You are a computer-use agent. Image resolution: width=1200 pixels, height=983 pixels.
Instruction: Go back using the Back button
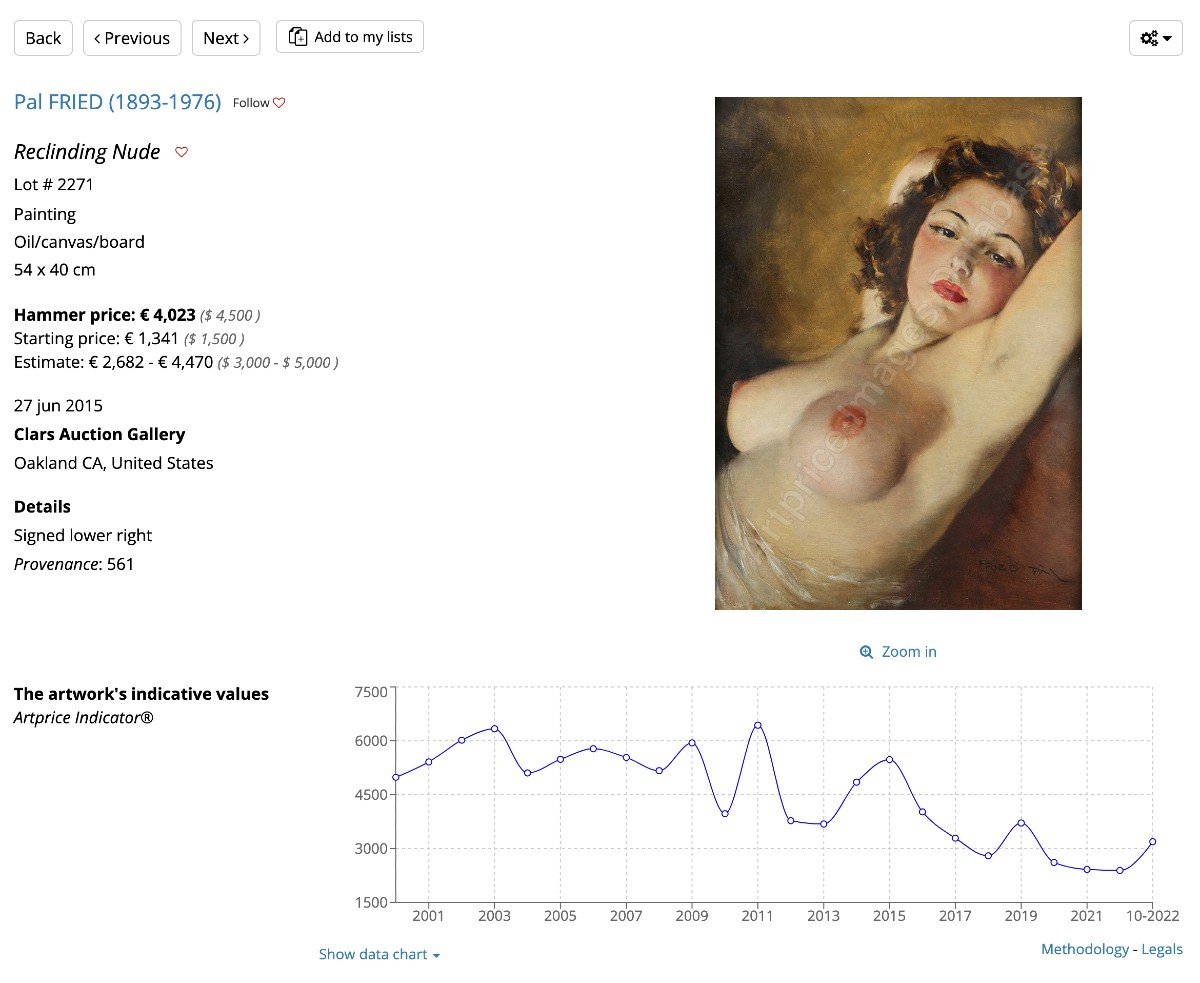pyautogui.click(x=43, y=38)
